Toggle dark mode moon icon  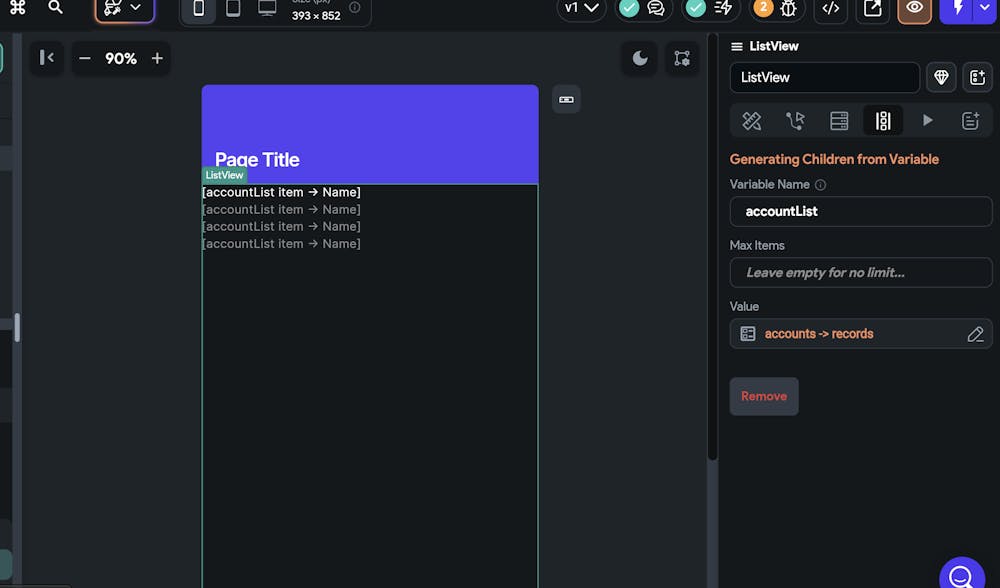pyautogui.click(x=640, y=59)
